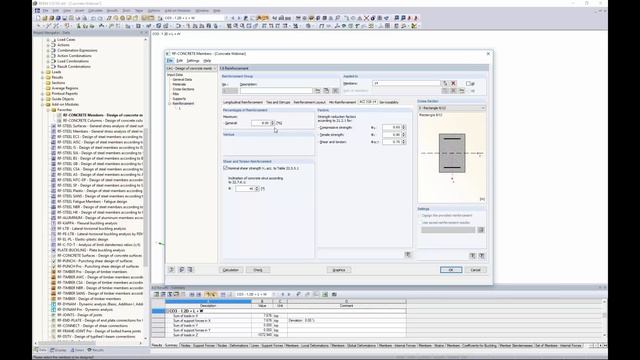The width and height of the screenshot is (640, 360).
Task: Click the delete reinforcement group icon beside the Description field
Action: coord(335,91)
